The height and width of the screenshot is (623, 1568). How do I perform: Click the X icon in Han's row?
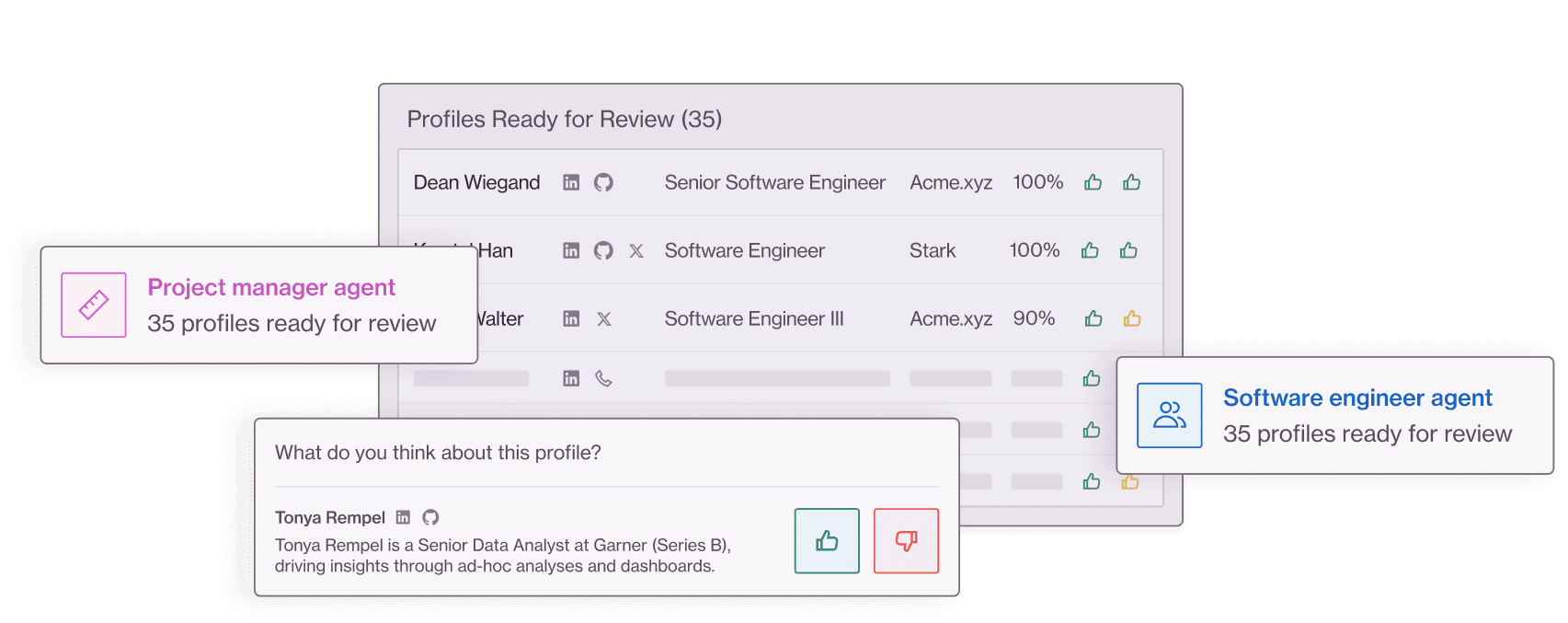[635, 250]
